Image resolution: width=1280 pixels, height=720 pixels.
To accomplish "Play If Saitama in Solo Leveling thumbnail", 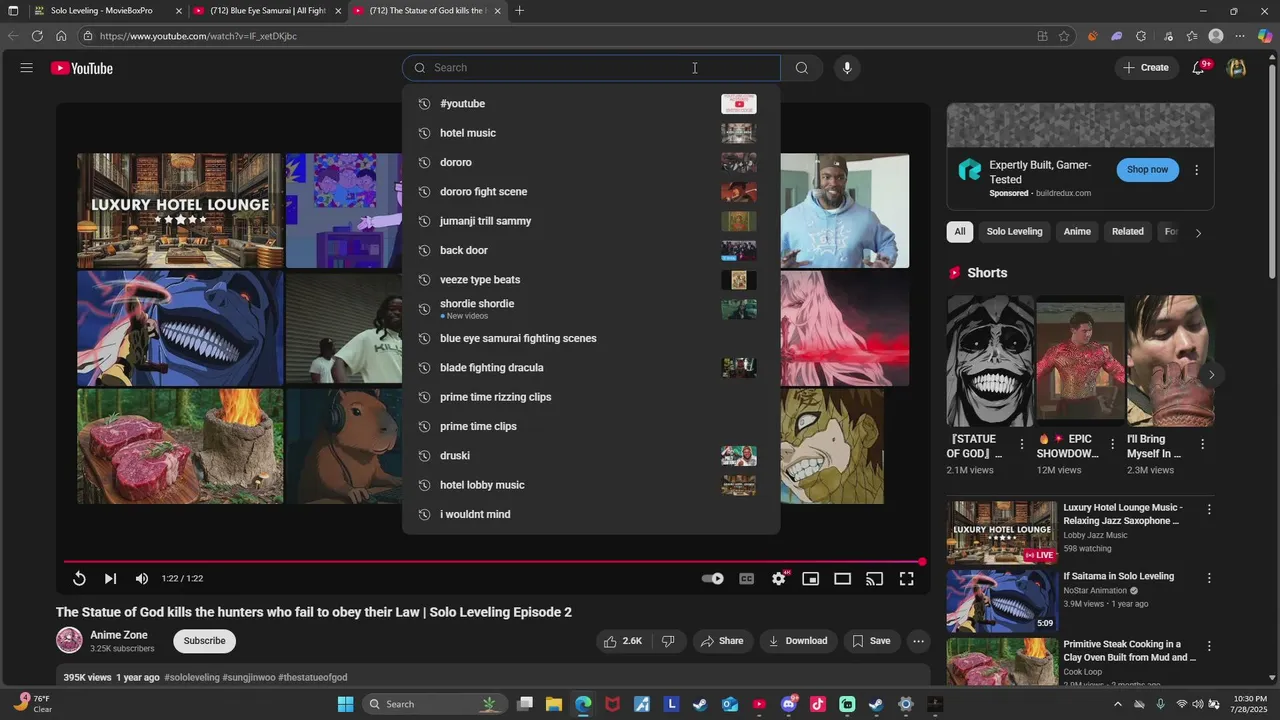I will tap(1001, 601).
